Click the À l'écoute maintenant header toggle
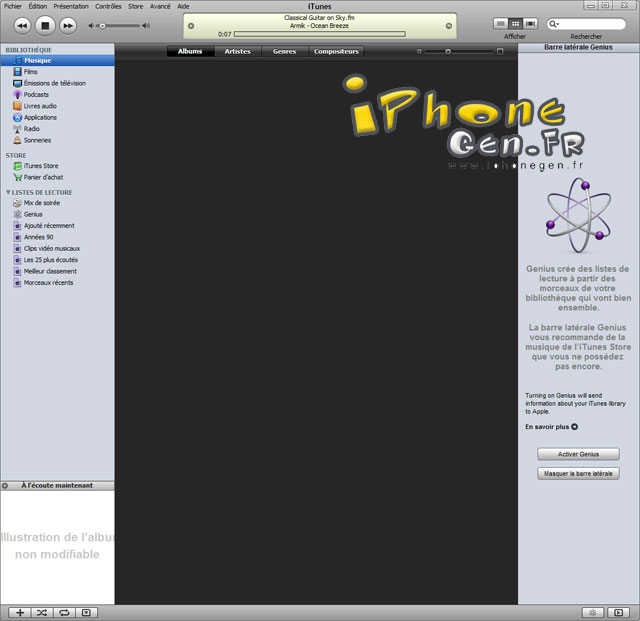The image size is (640, 621). pos(5,486)
